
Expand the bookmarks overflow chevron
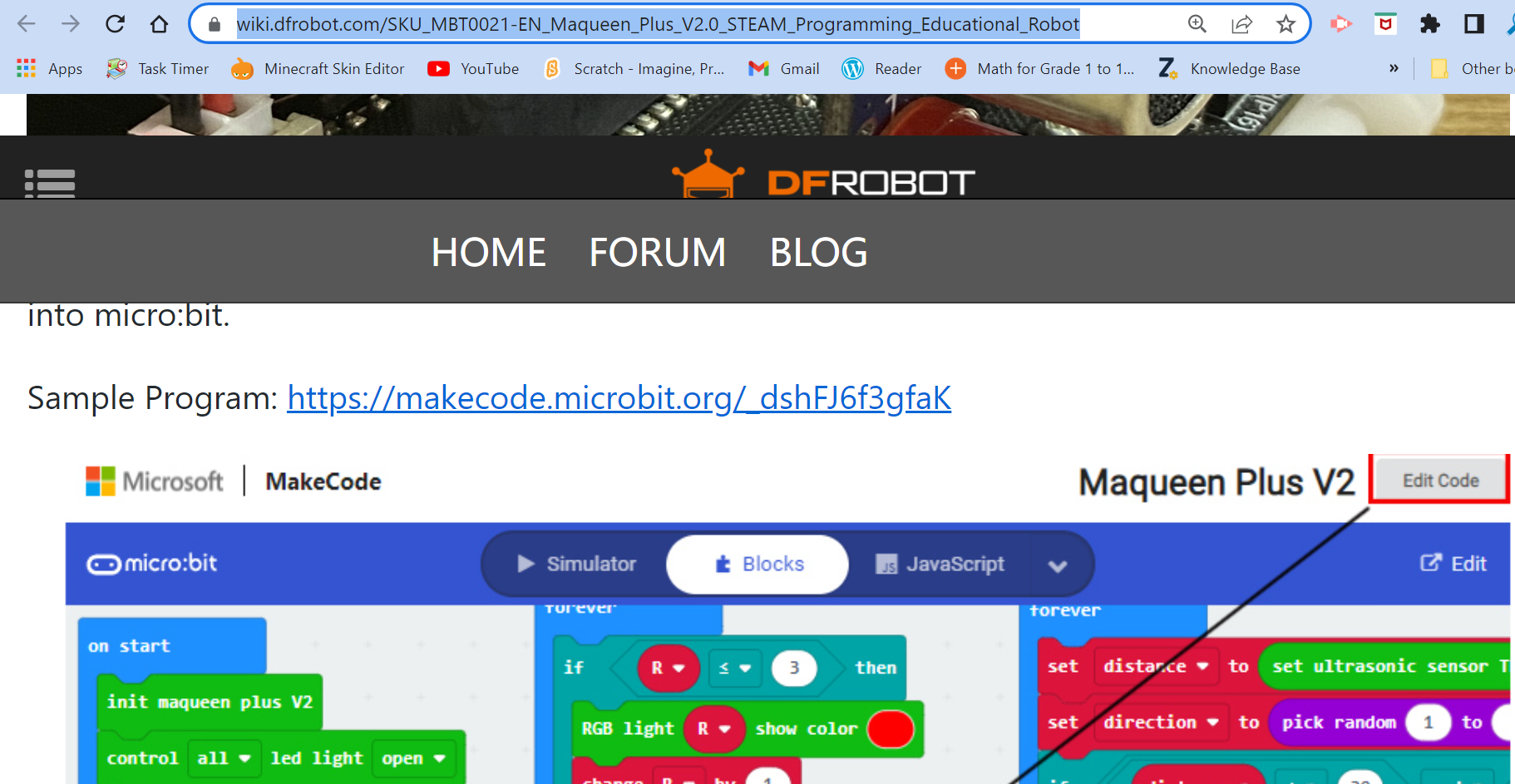pyautogui.click(x=1394, y=68)
